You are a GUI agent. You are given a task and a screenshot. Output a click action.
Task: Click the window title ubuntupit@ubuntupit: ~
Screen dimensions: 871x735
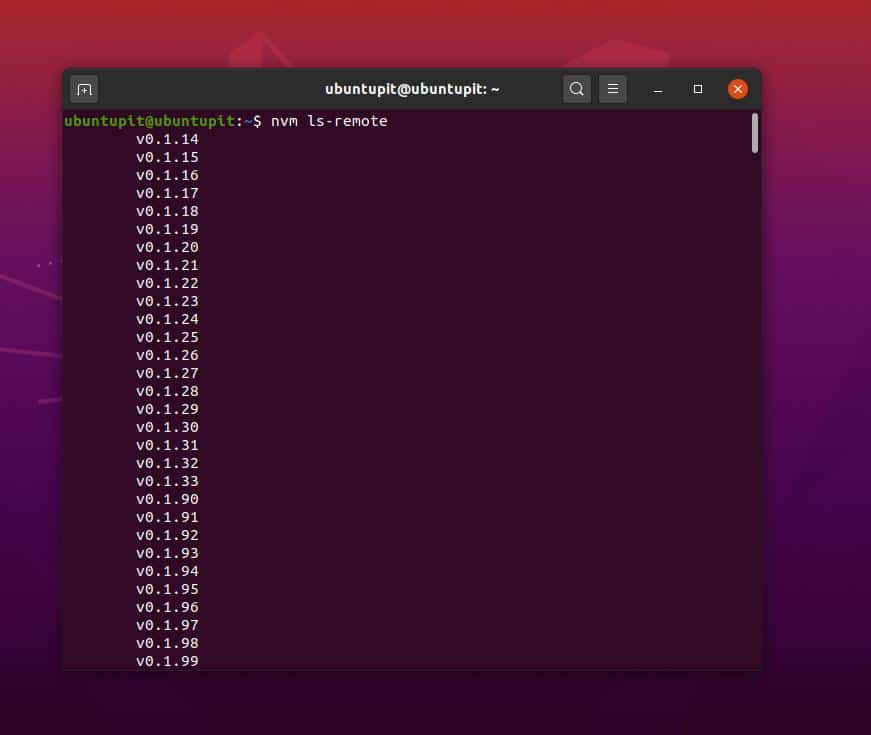412,89
